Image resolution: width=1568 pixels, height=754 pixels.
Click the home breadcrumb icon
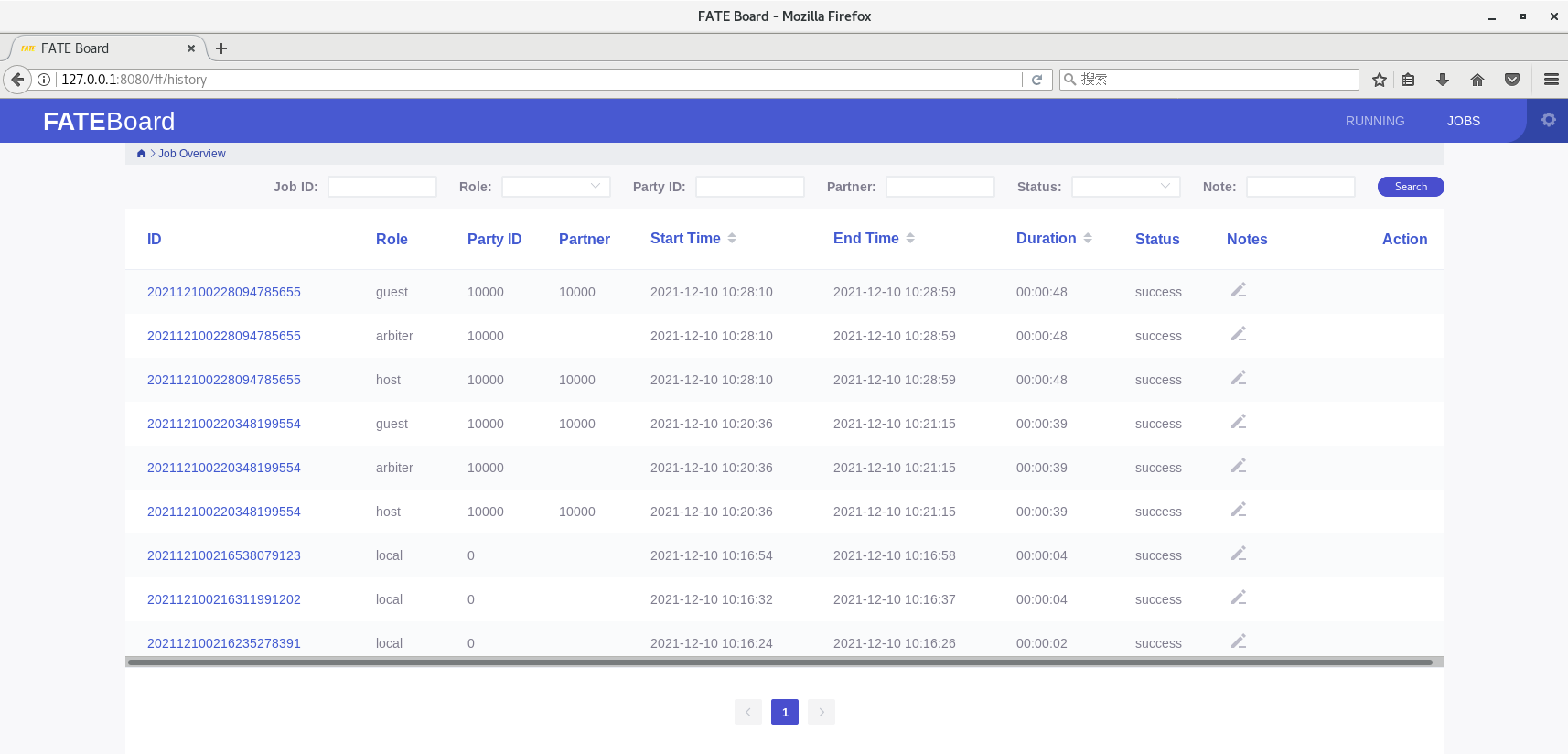(141, 154)
